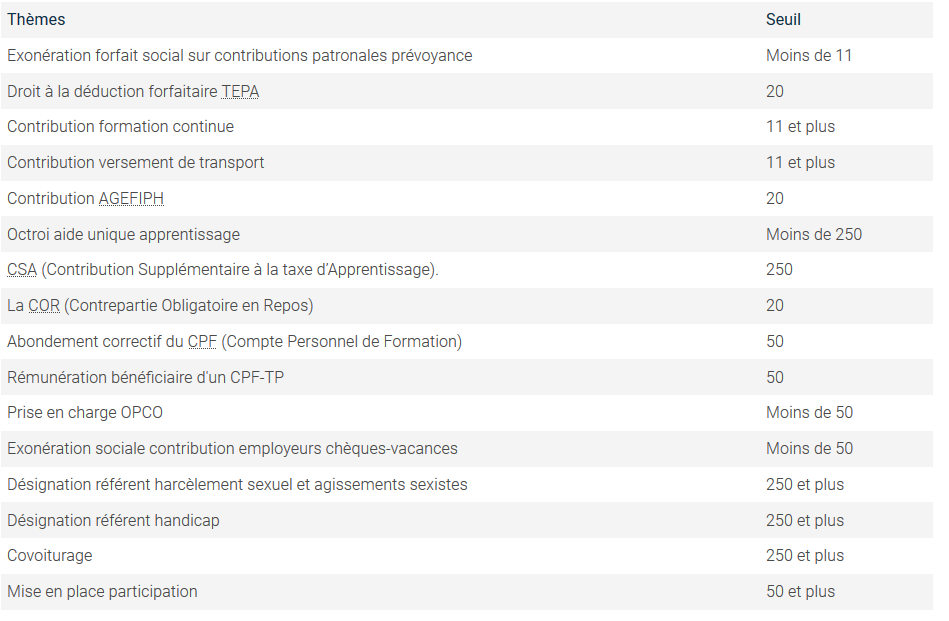Screen dimensions: 949x621
Task: Click the CSA abbreviation
Action: [x=22, y=270]
